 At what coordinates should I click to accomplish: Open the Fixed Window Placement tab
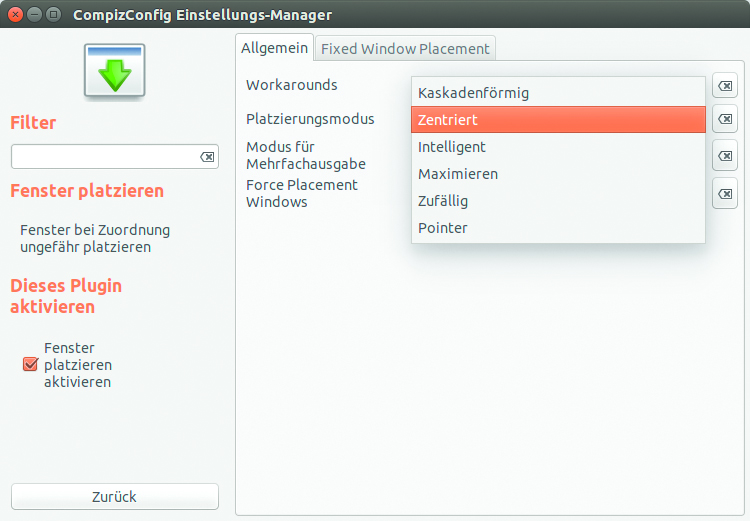405,49
